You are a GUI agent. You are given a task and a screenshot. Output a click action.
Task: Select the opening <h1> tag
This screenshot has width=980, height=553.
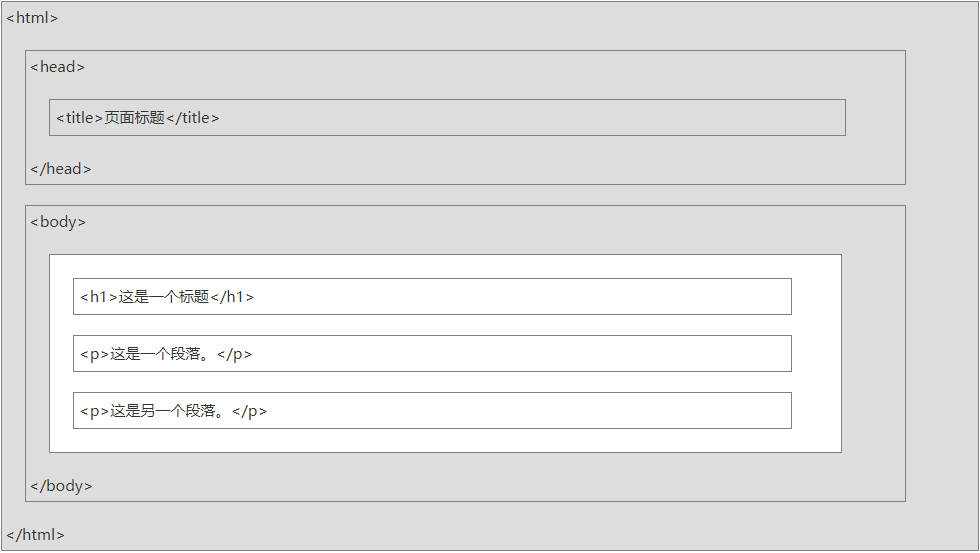(x=99, y=297)
